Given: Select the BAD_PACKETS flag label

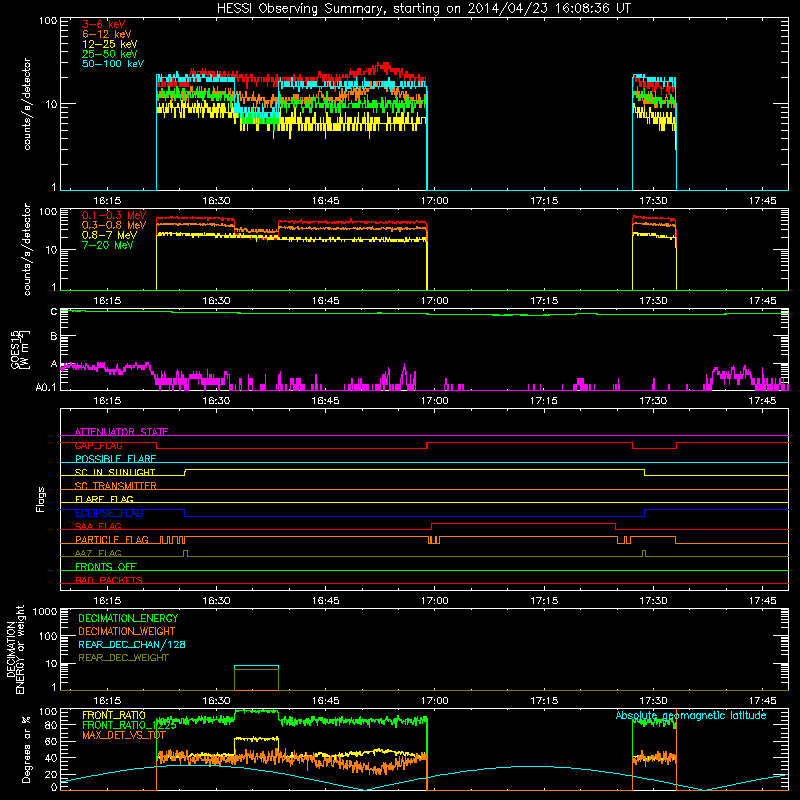Looking at the screenshot, I should pyautogui.click(x=109, y=580).
